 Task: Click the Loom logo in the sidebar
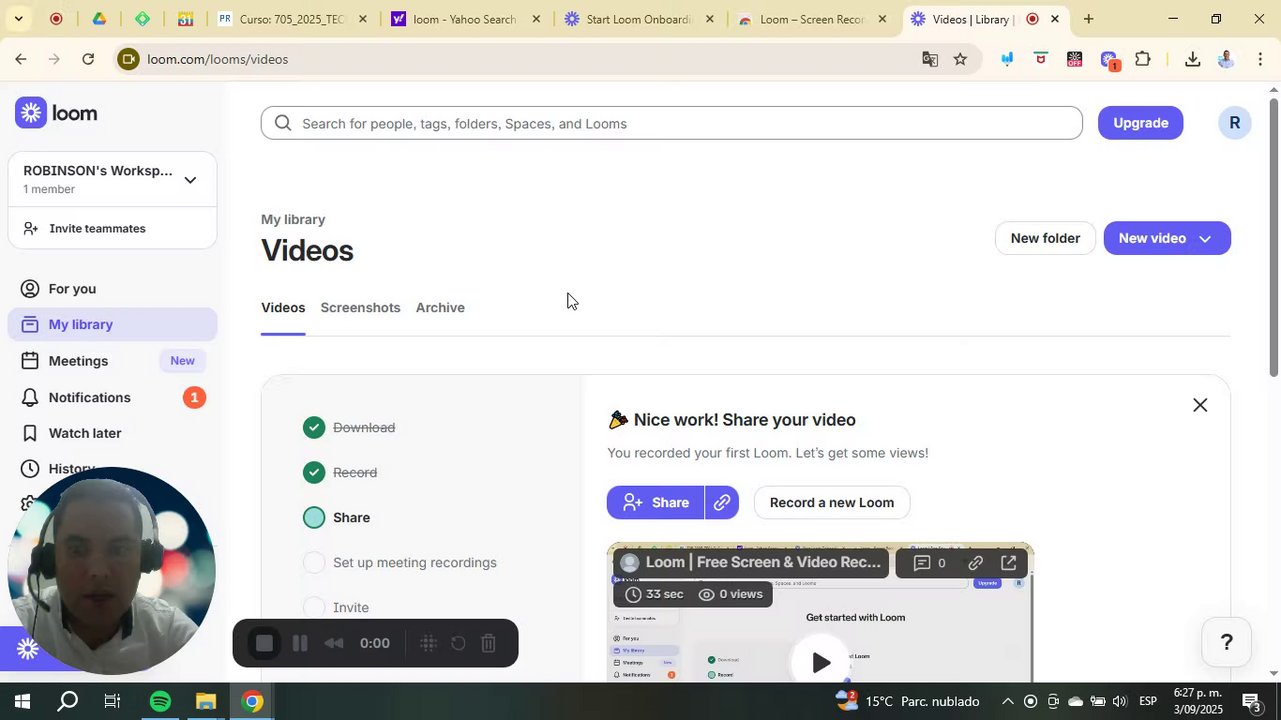(56, 113)
